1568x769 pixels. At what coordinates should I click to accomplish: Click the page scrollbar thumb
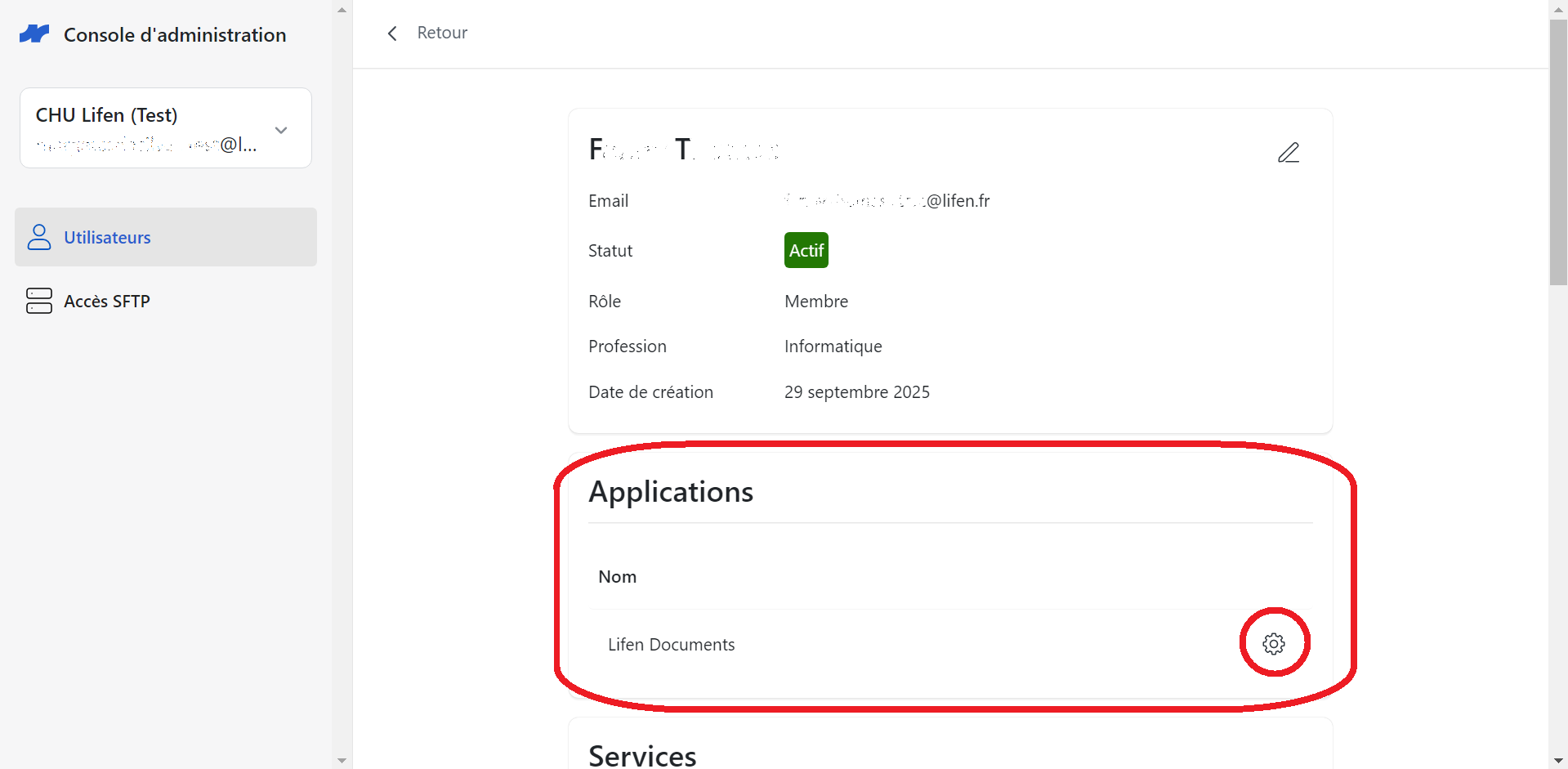click(1558, 153)
